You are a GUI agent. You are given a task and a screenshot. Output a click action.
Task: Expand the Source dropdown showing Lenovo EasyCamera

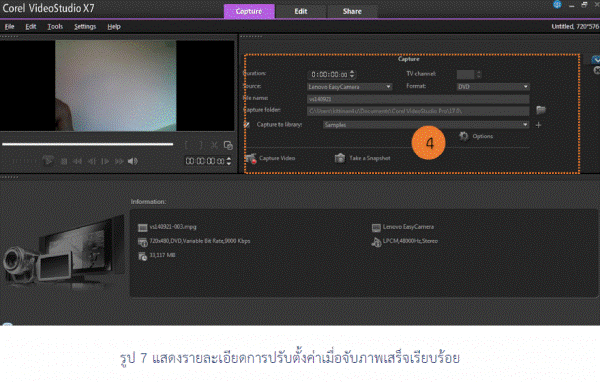(349, 87)
